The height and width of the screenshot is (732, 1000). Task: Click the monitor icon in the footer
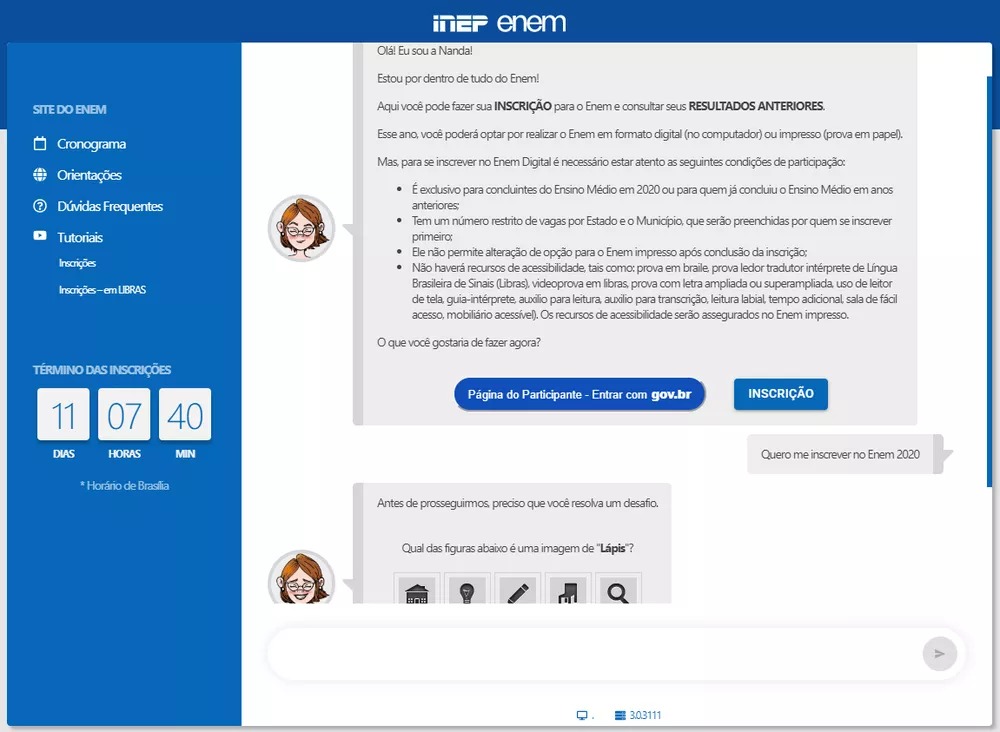click(x=582, y=715)
